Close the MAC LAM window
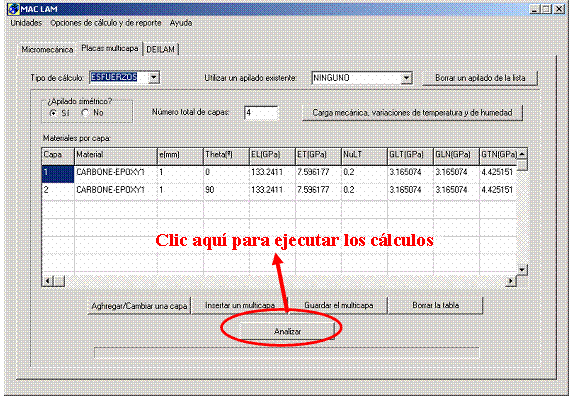The height and width of the screenshot is (397, 576). (x=559, y=9)
